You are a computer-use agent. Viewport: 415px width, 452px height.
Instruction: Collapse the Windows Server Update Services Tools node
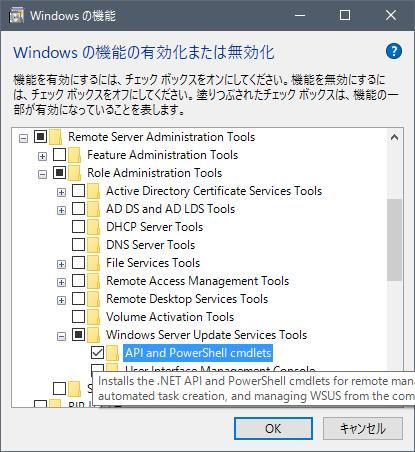61,337
